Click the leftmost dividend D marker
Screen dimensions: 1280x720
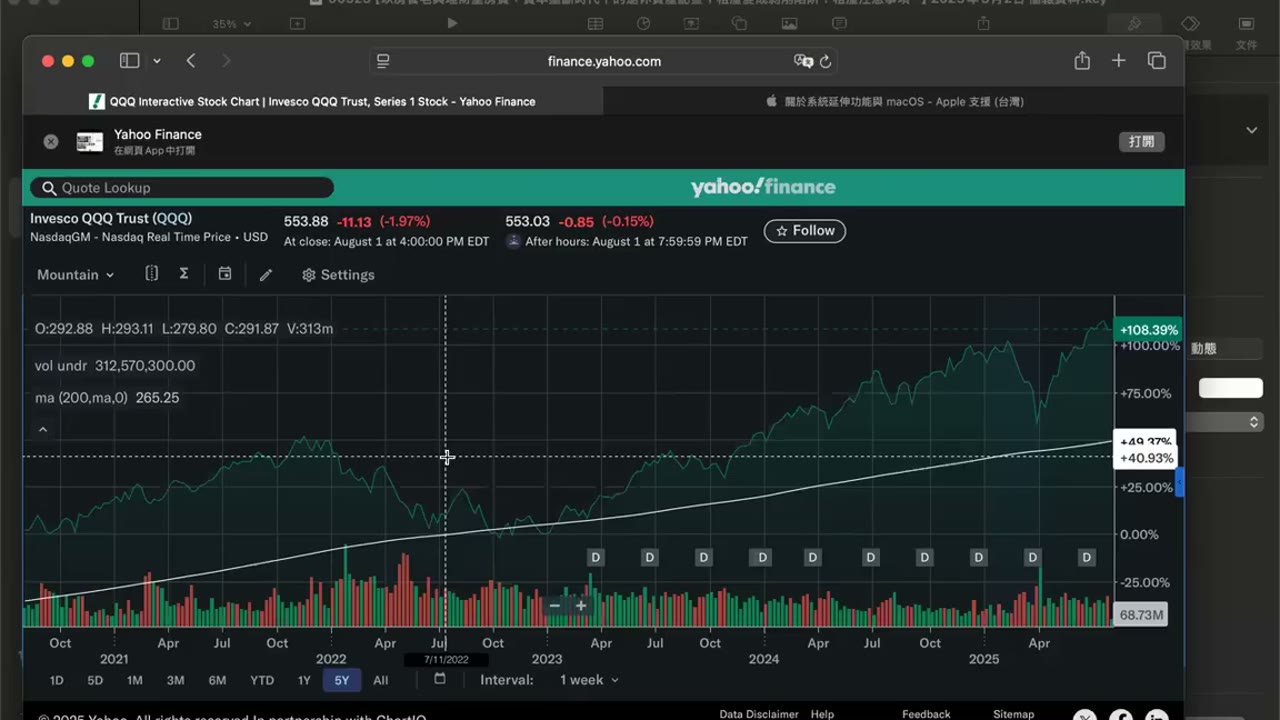click(596, 557)
